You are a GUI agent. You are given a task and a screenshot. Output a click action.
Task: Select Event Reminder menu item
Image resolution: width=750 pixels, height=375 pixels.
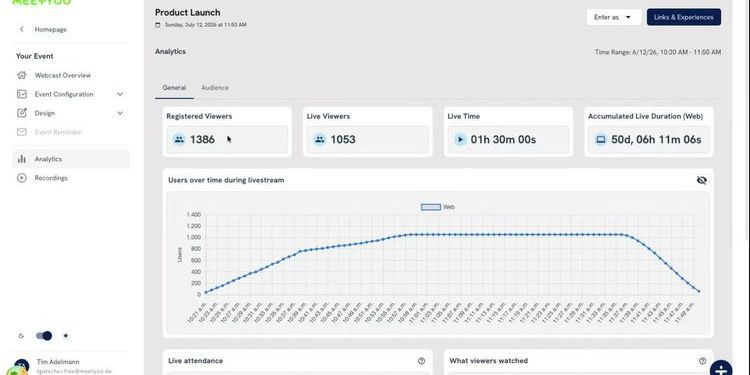(71, 132)
